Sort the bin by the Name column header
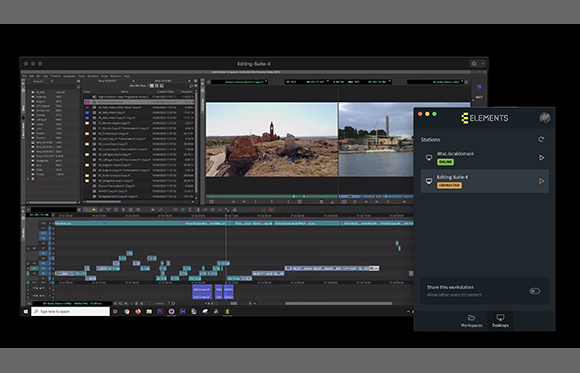Viewport: 580px width, 373px height. 125,92
